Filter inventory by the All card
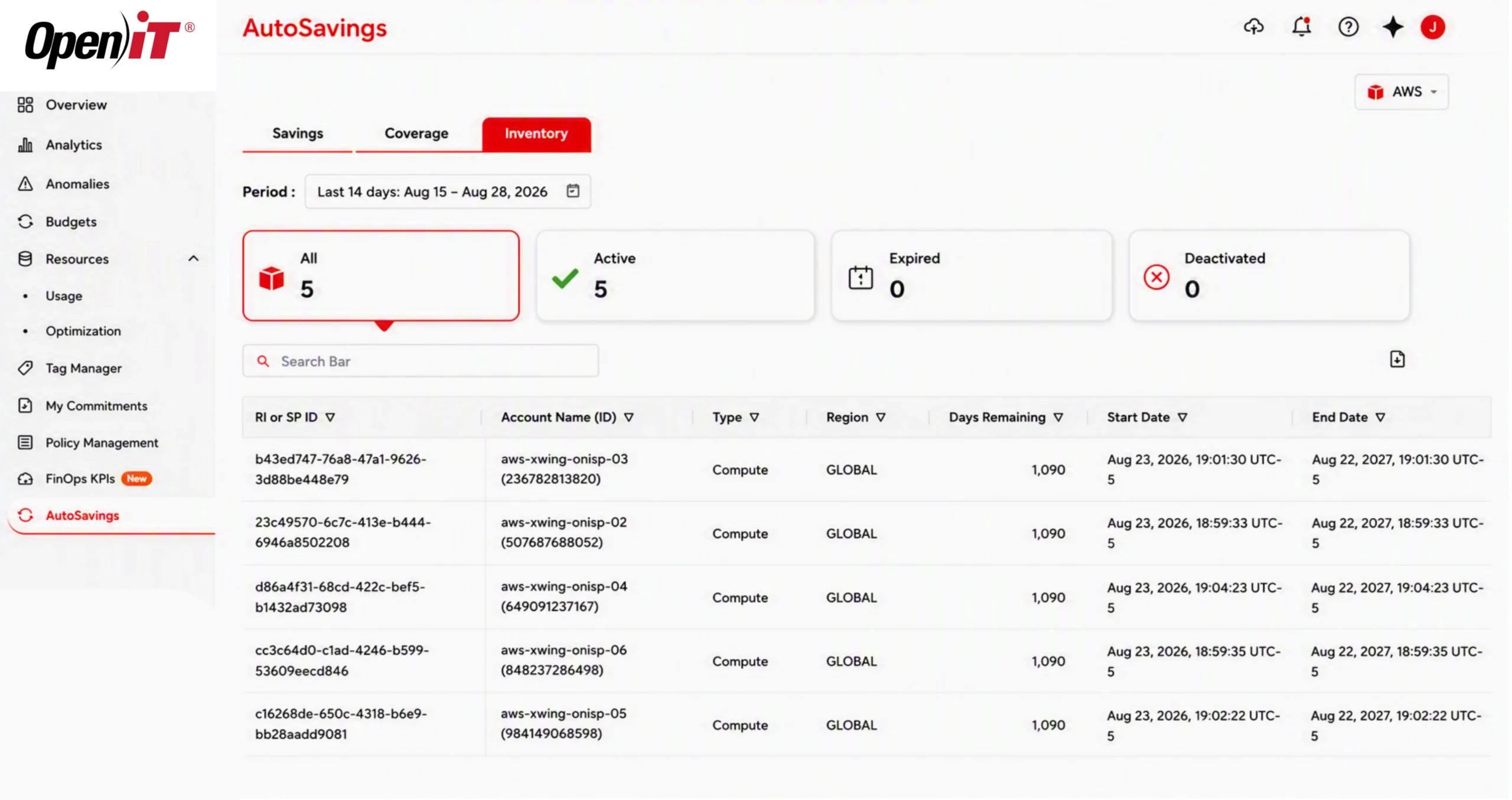1512x800 pixels. 381,276
